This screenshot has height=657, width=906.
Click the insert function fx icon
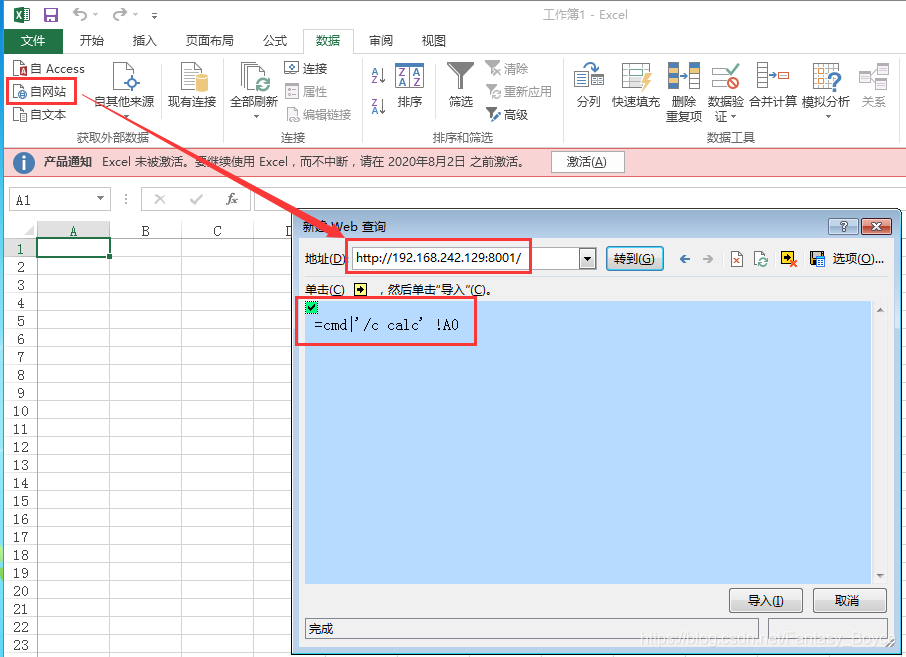[x=232, y=199]
